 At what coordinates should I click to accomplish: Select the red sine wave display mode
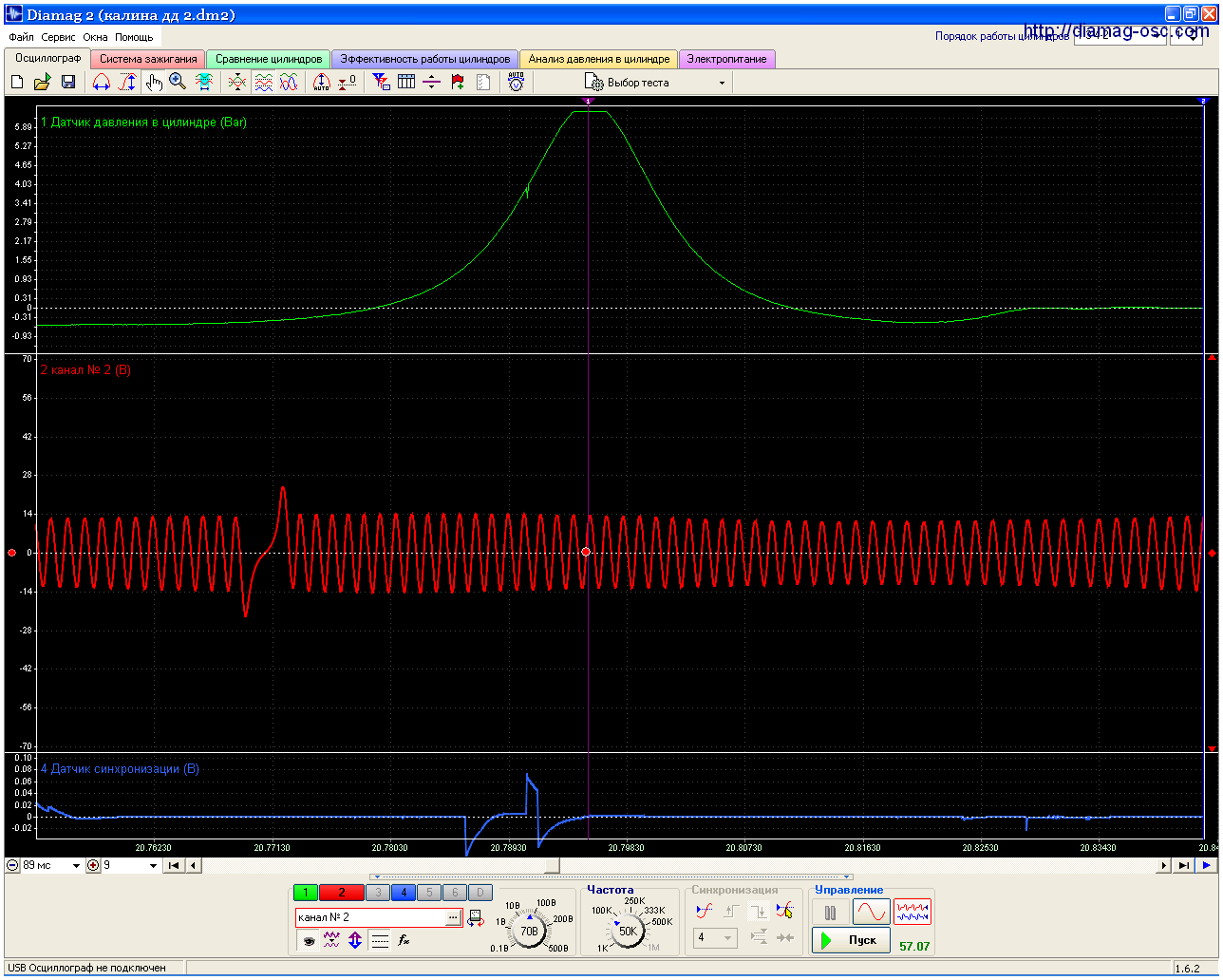click(871, 913)
